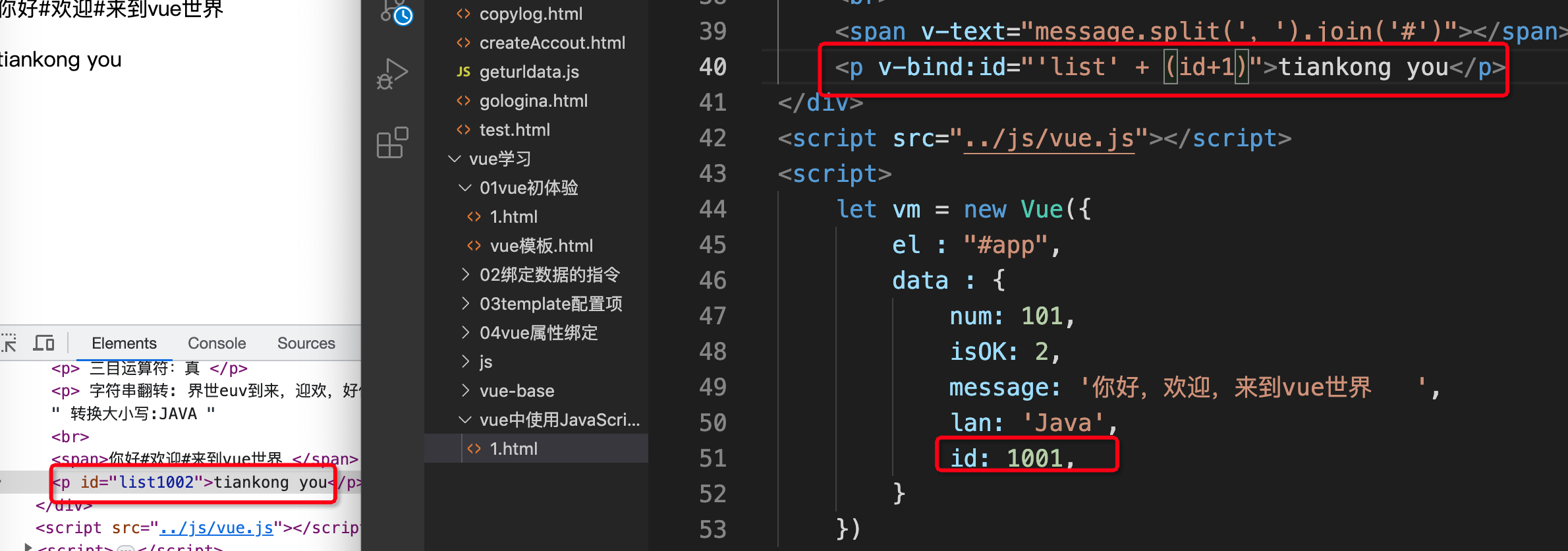Place cursor on lan: 'Java' line
This screenshot has width=1568, height=551.
1034,422
